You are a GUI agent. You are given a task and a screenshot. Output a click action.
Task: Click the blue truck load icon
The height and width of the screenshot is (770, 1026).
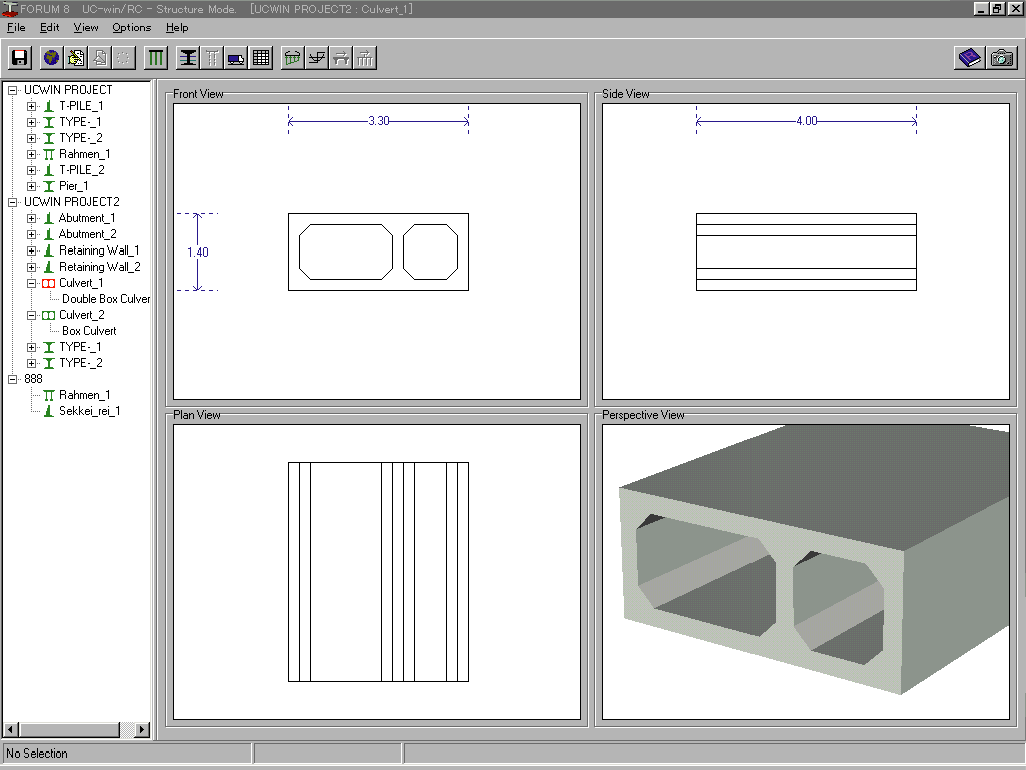(x=236, y=58)
